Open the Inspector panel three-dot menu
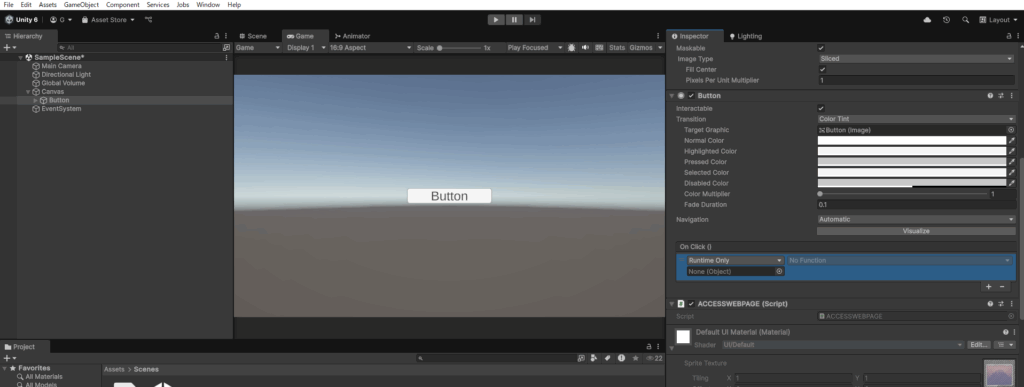The image size is (1024, 387). point(1017,36)
